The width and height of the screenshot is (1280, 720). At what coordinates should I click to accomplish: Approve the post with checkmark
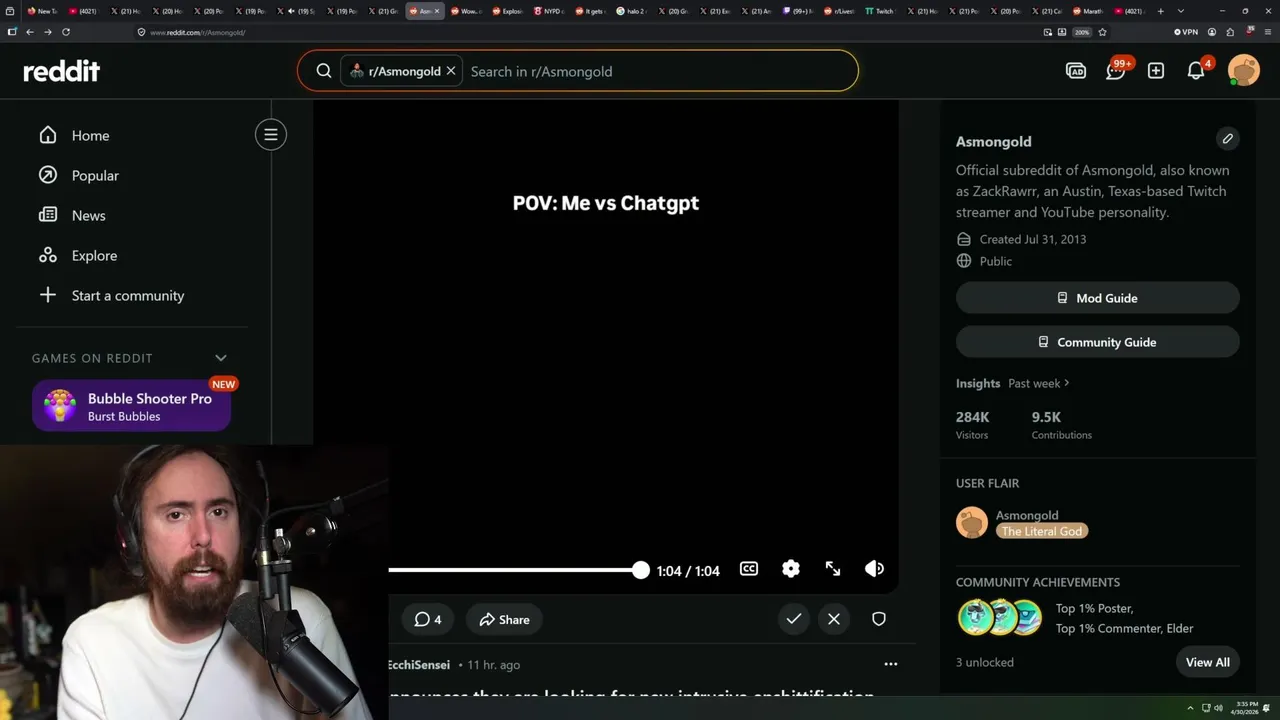(x=794, y=619)
